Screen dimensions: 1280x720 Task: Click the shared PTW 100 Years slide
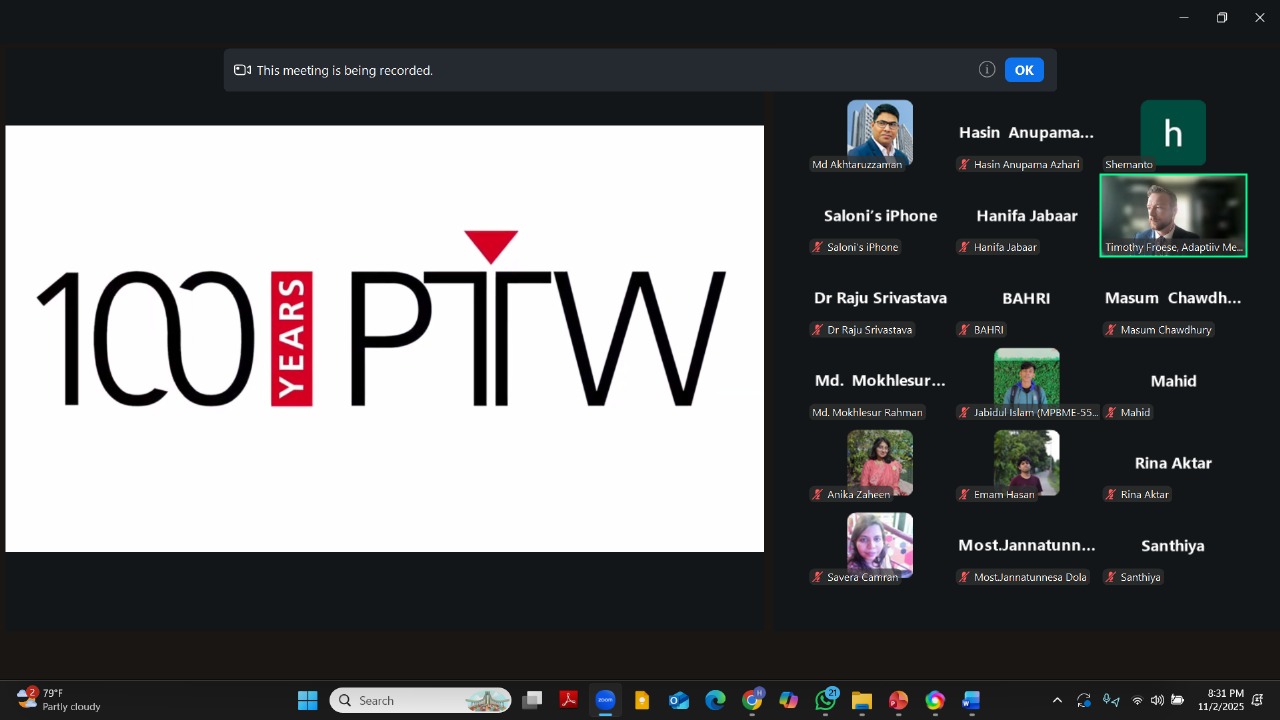pyautogui.click(x=384, y=338)
